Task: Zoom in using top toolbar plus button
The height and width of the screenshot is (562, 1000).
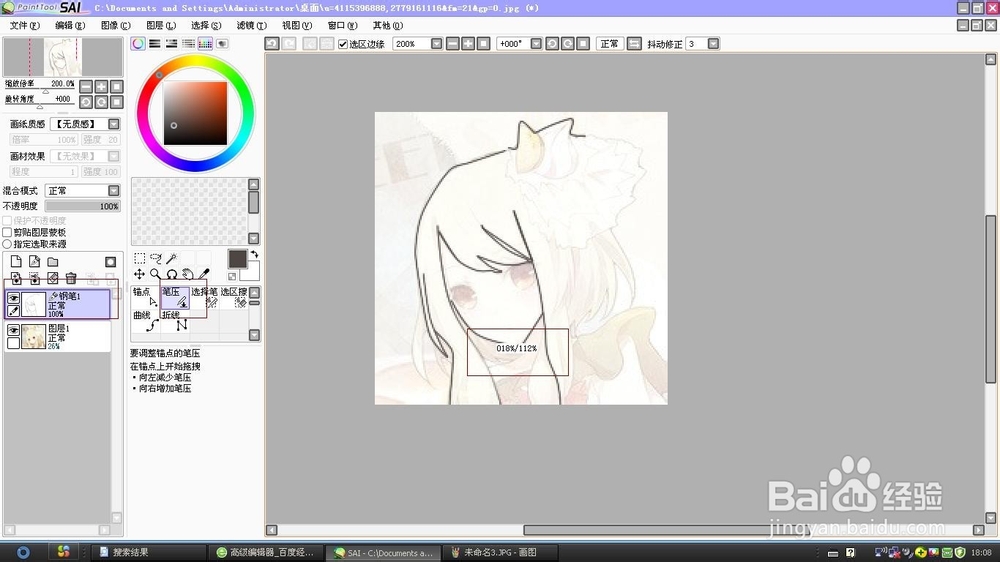Action: (x=468, y=43)
